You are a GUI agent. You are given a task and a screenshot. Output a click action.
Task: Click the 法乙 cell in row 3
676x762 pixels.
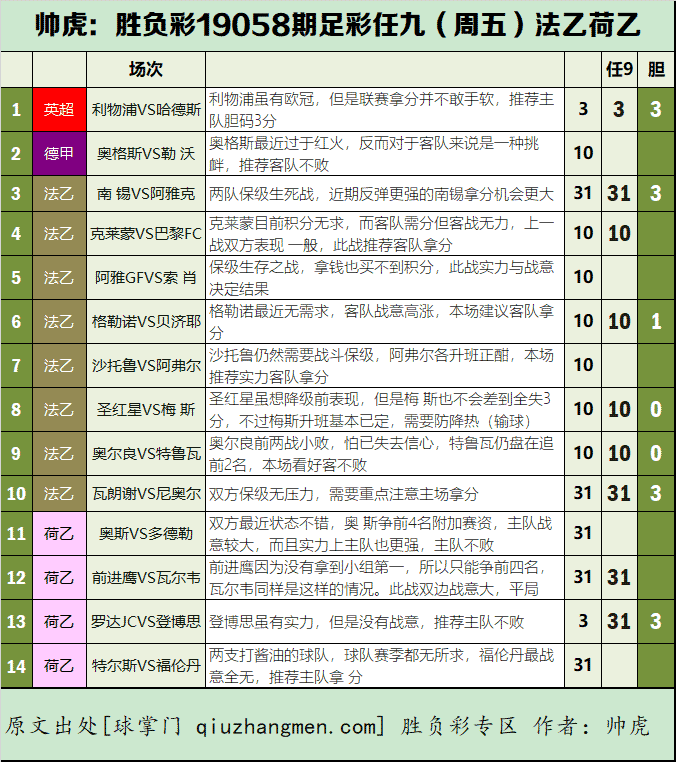tap(59, 193)
